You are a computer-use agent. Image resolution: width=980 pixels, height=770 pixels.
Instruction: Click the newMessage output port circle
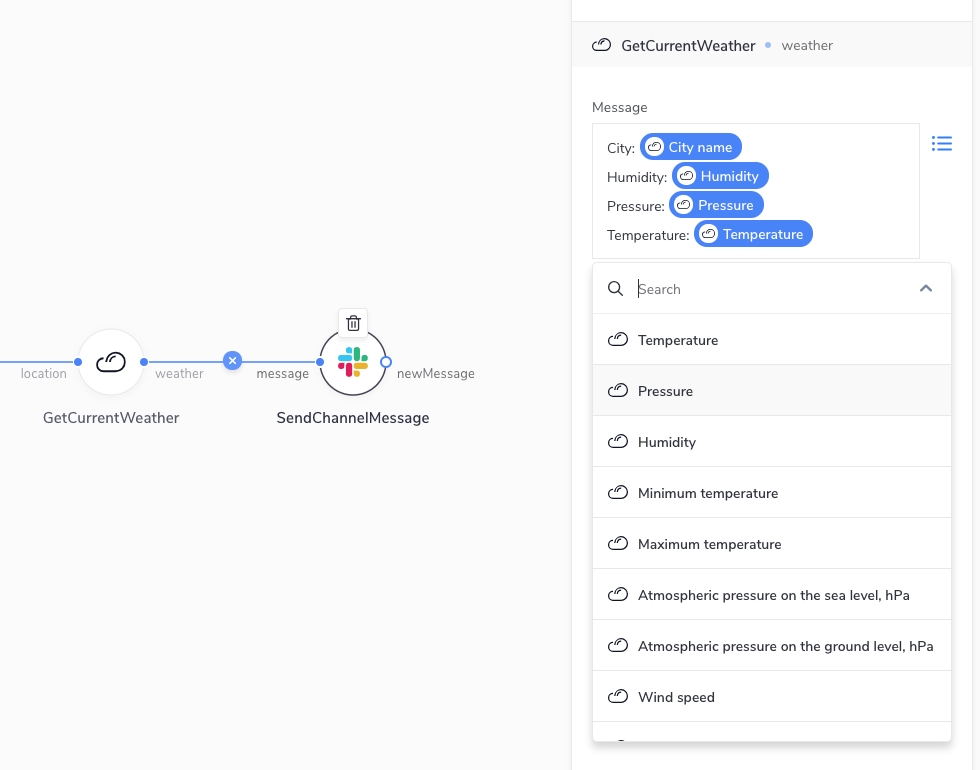386,362
